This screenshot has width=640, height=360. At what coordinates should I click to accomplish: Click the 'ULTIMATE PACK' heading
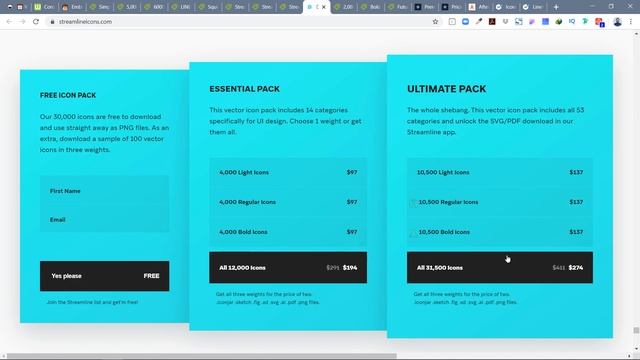pos(447,89)
